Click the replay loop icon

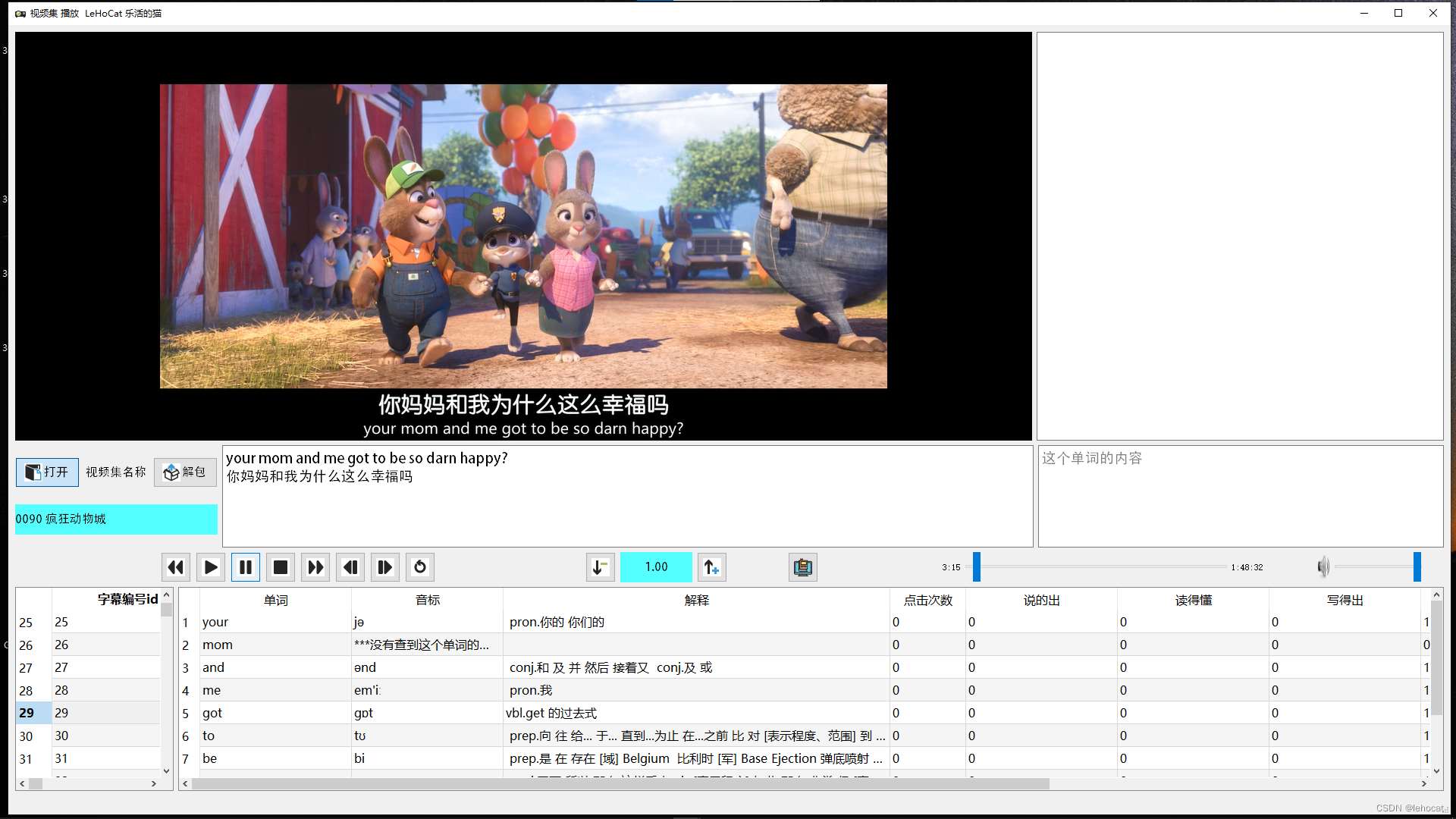tap(420, 567)
